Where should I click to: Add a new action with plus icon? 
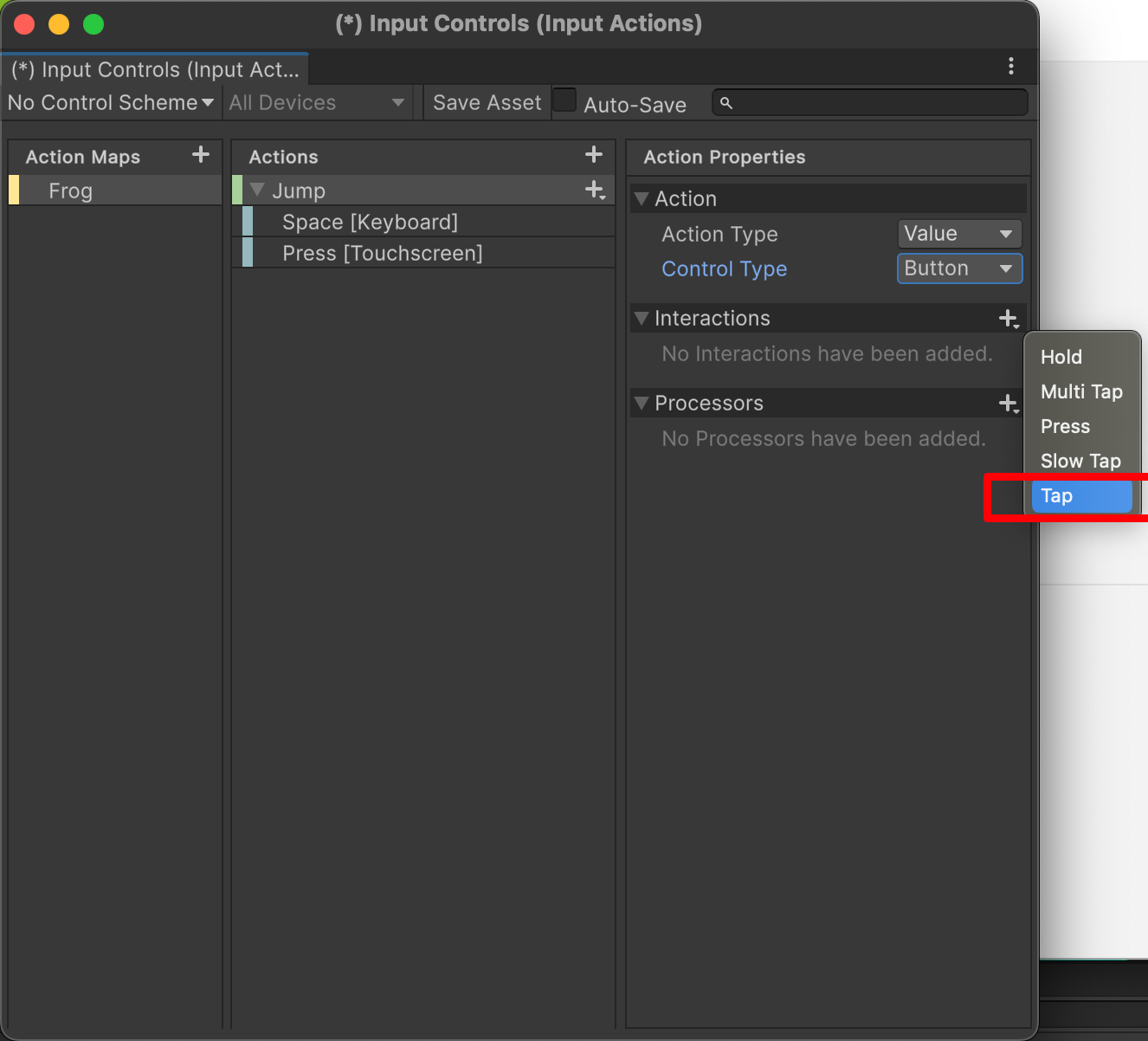coord(594,155)
